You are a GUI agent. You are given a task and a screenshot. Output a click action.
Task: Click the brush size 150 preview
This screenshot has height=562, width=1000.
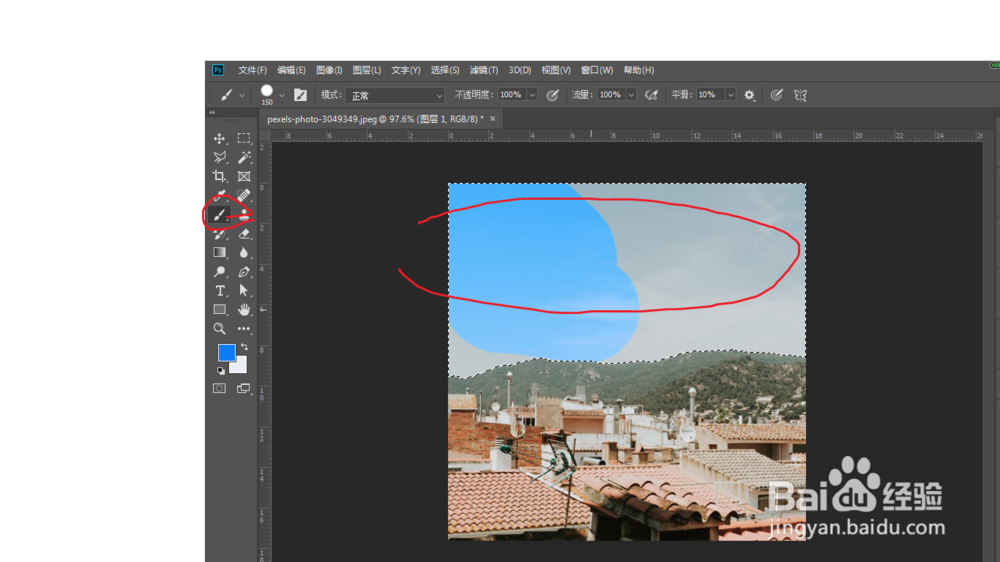267,94
